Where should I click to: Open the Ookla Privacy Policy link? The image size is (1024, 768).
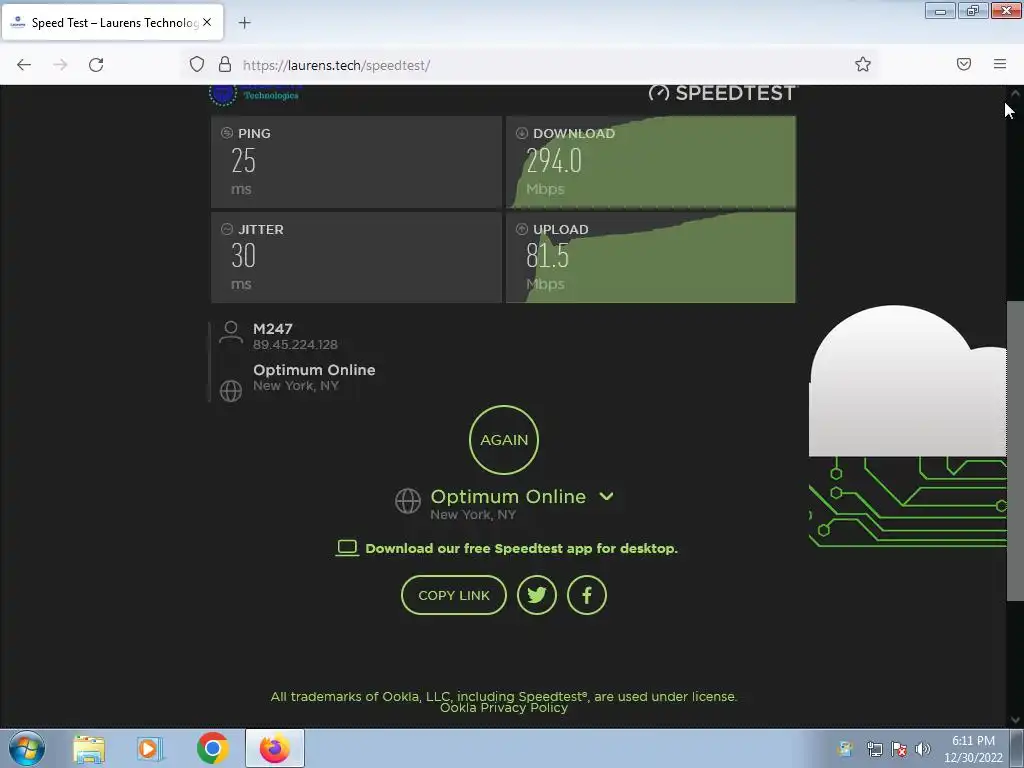tap(504, 708)
